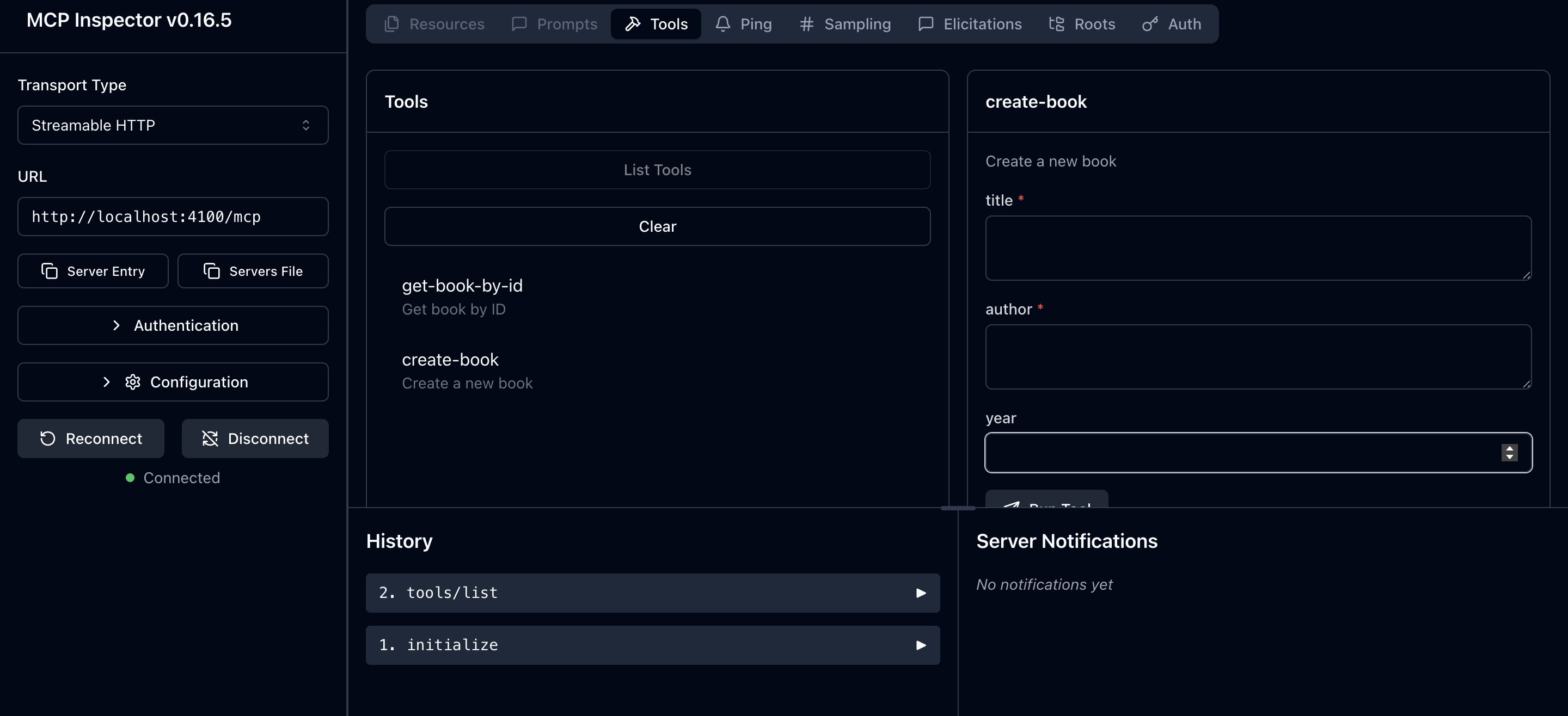
Task: Click the year field stepper arrows
Action: (1509, 453)
